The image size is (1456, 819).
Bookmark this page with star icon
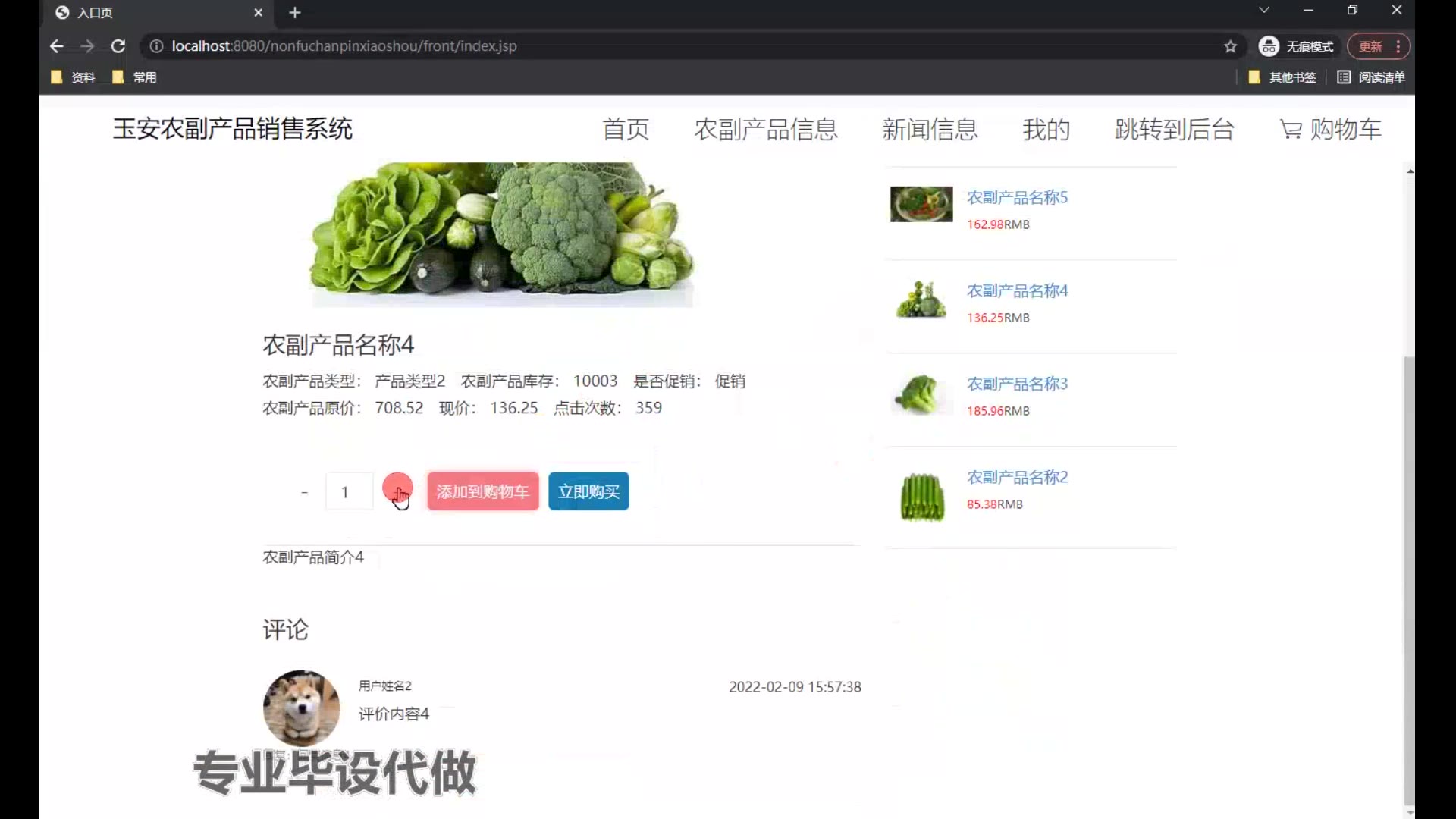pos(1230,46)
